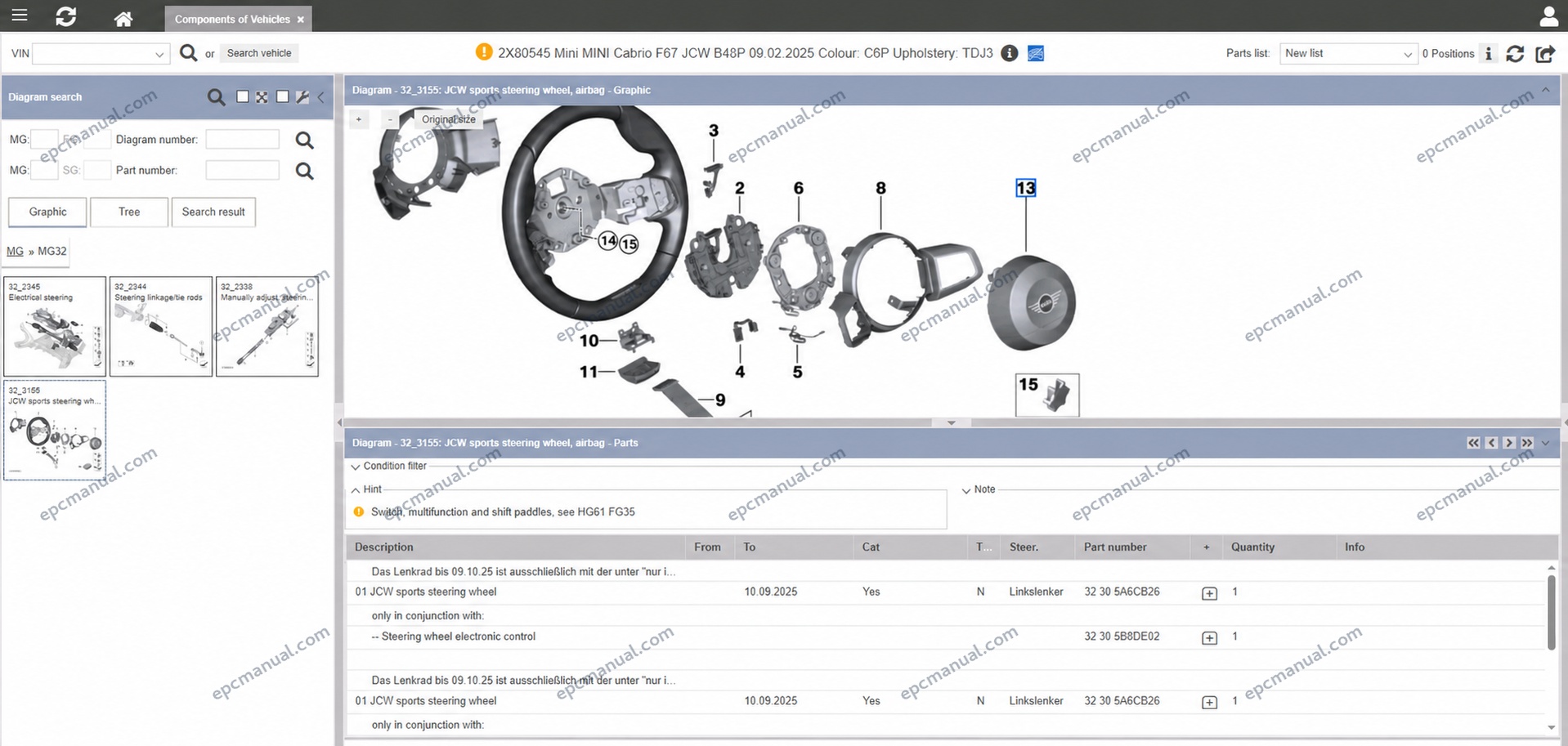Select callout 13 in the diagram

point(1025,188)
